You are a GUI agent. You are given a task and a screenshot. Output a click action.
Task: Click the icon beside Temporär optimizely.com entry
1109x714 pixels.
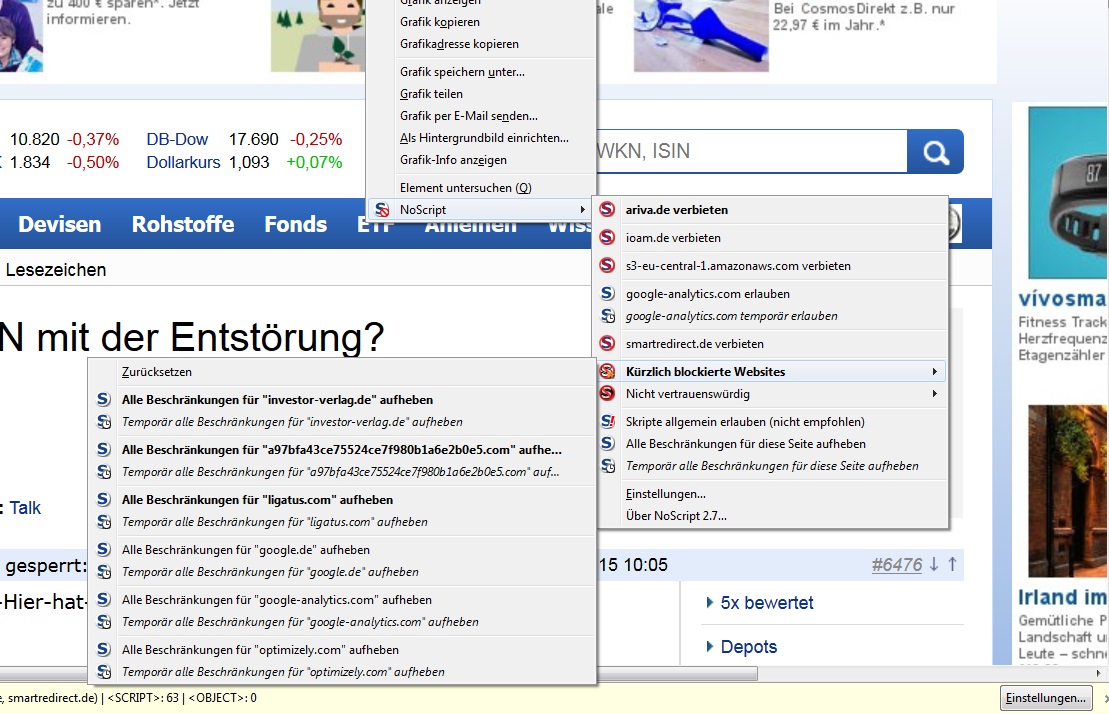(104, 672)
